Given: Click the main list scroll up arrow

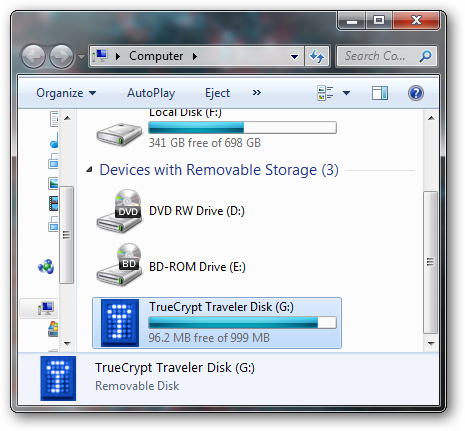Looking at the screenshot, I should coord(431,118).
